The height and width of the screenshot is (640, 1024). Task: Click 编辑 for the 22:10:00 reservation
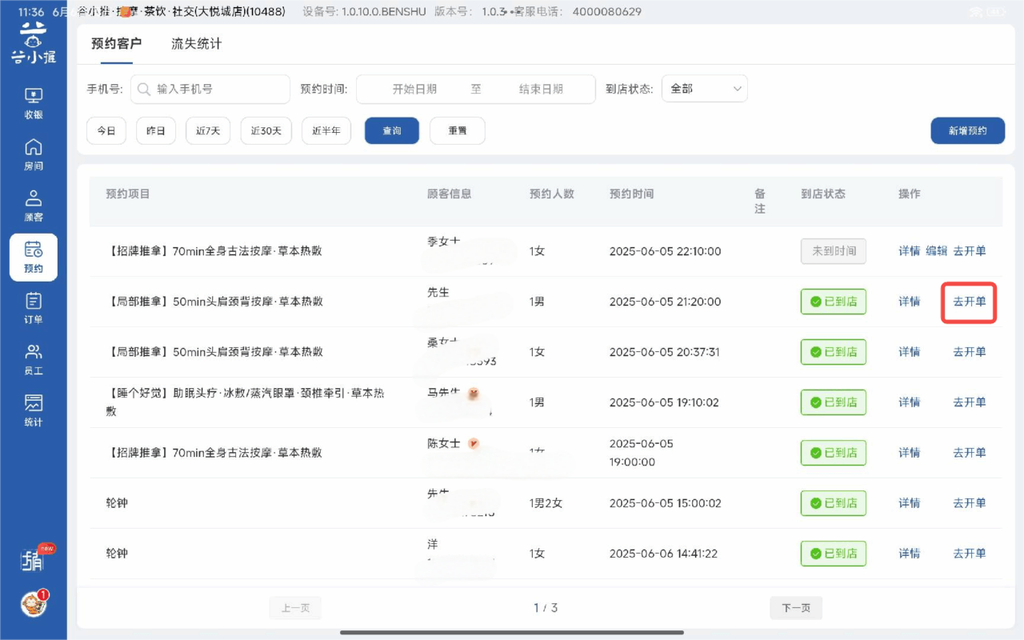936,251
